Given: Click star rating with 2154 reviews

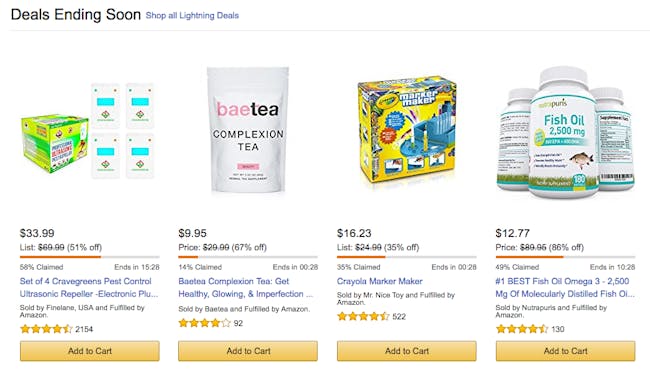Looking at the screenshot, I should click(46, 329).
